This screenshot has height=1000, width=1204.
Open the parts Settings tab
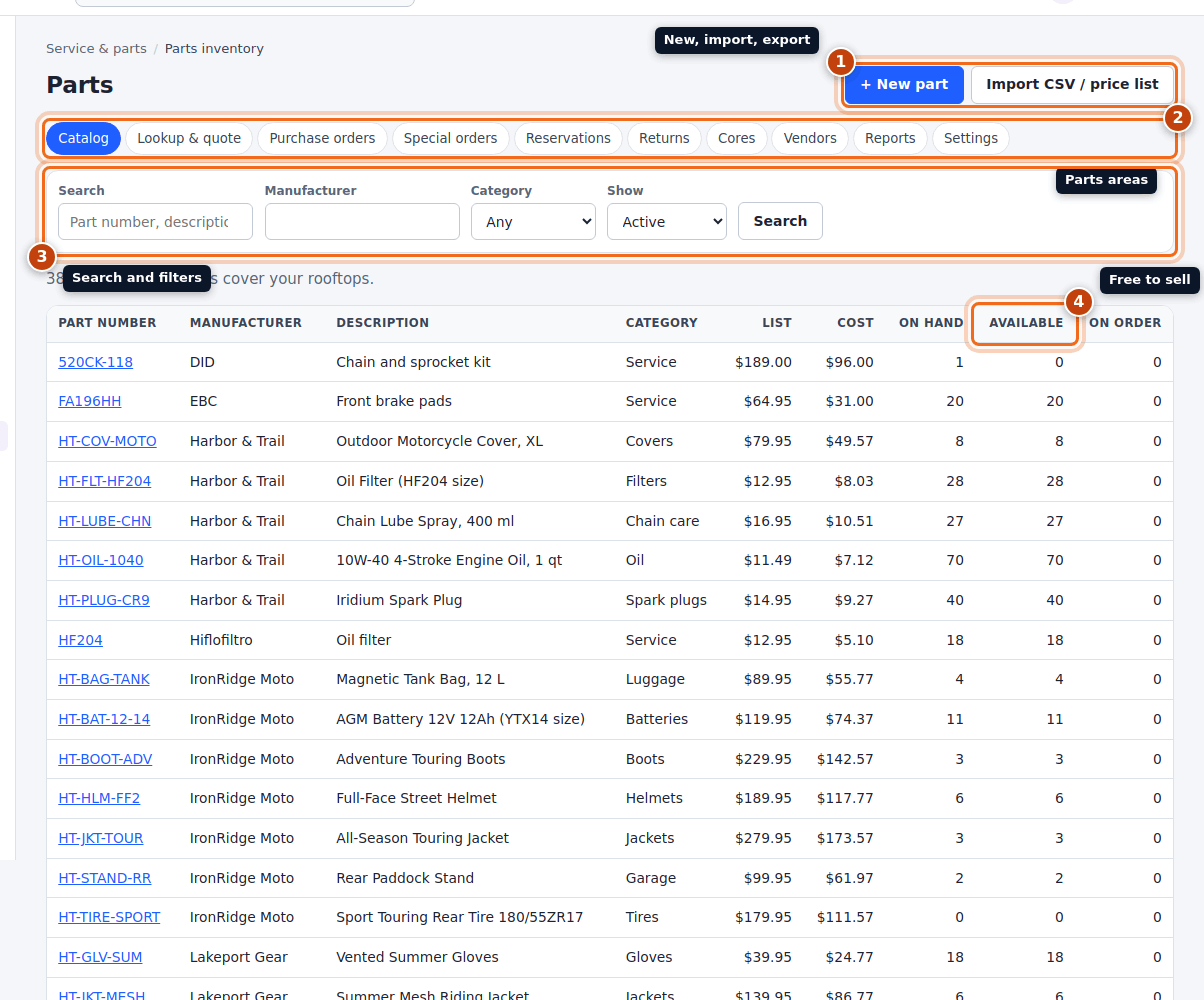click(970, 138)
